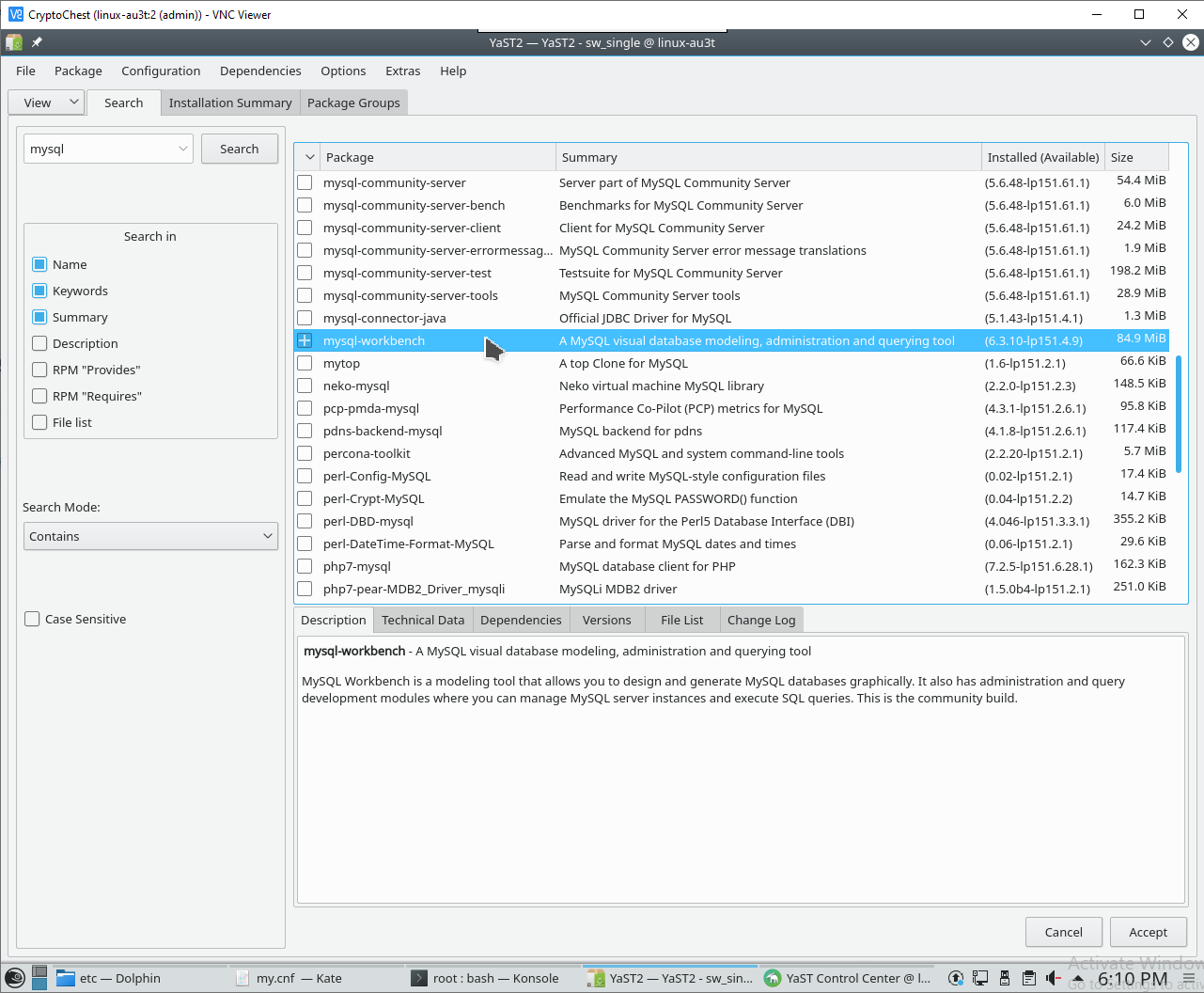1204x993 pixels.
Task: Open the File List tab
Action: tap(681, 620)
